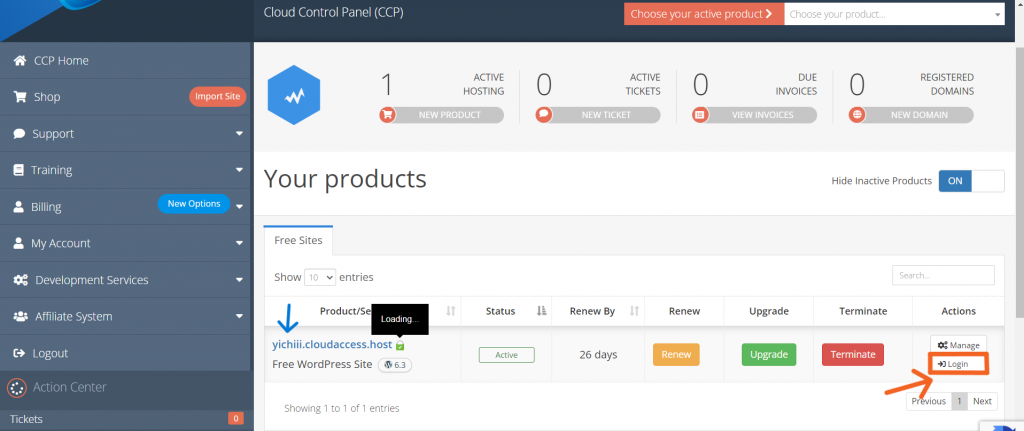Expand the Affiliate System arrow
This screenshot has width=1024, height=431.
239,317
